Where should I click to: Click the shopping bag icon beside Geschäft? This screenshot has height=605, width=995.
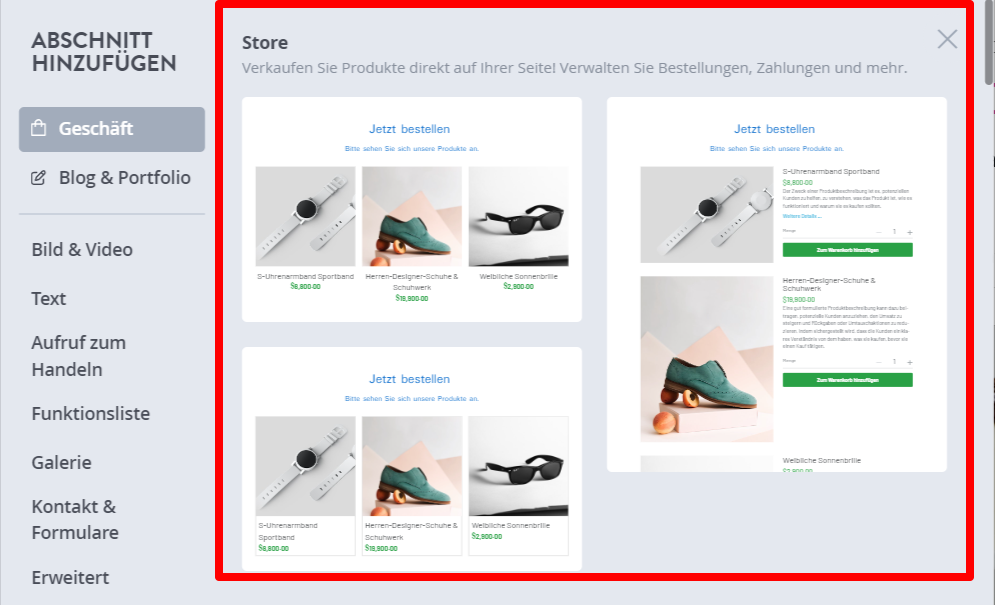tap(39, 128)
